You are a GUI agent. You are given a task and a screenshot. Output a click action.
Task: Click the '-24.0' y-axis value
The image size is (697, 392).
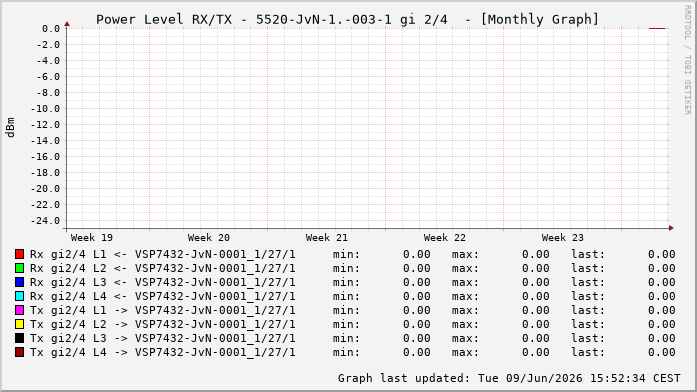(x=45, y=221)
